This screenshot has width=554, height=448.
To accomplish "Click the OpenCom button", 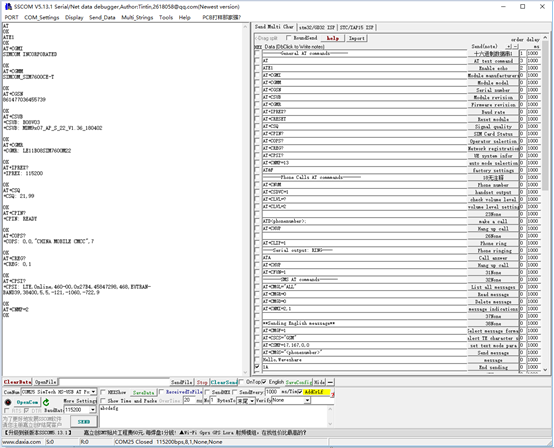I will click(x=27, y=402).
